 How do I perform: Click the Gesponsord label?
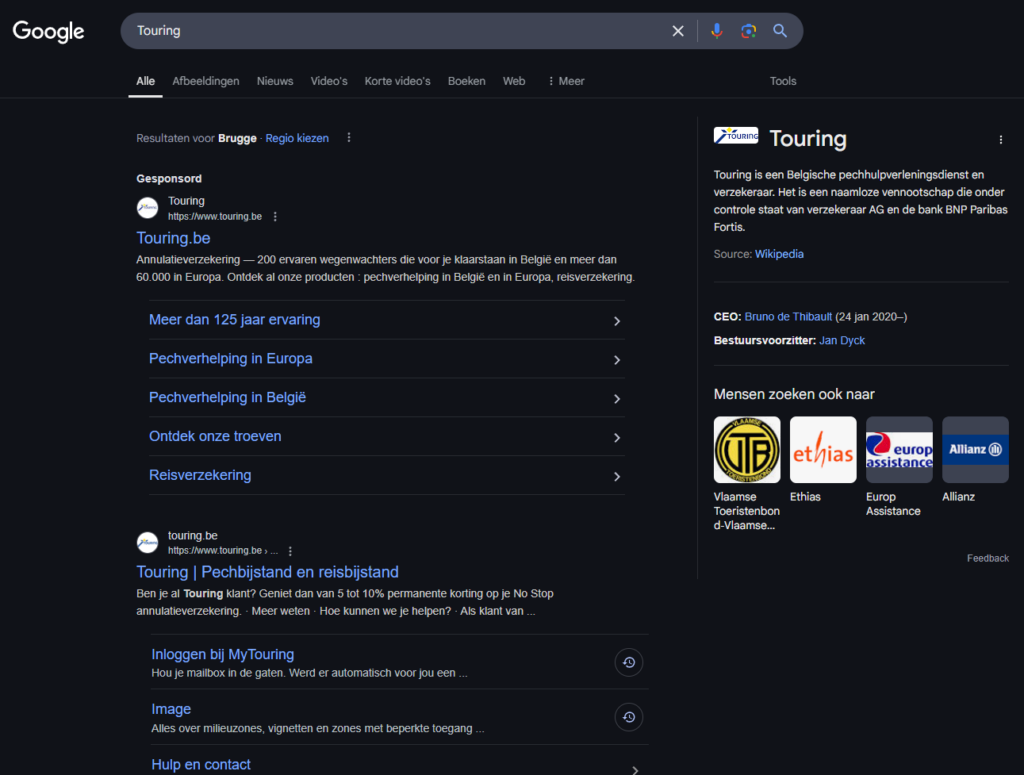pyautogui.click(x=168, y=178)
